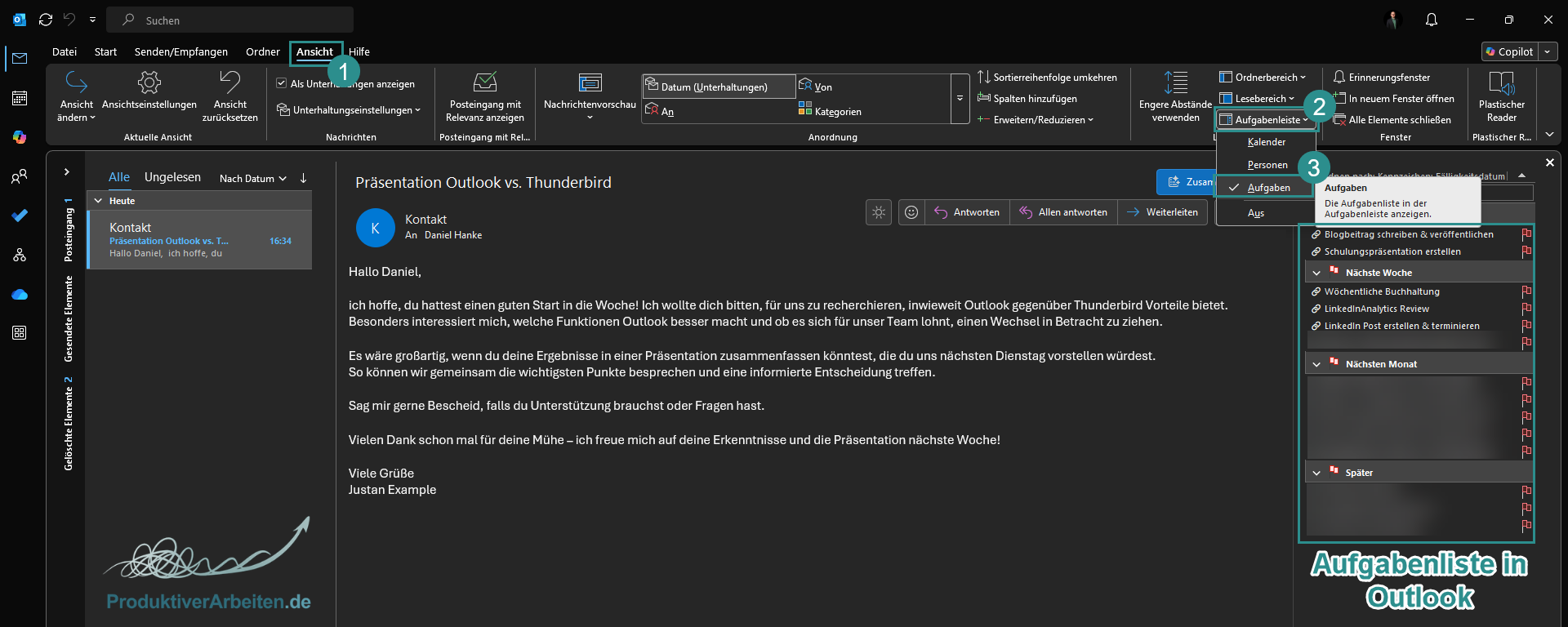Open the Nach Datum sort dropdown

pos(253,179)
